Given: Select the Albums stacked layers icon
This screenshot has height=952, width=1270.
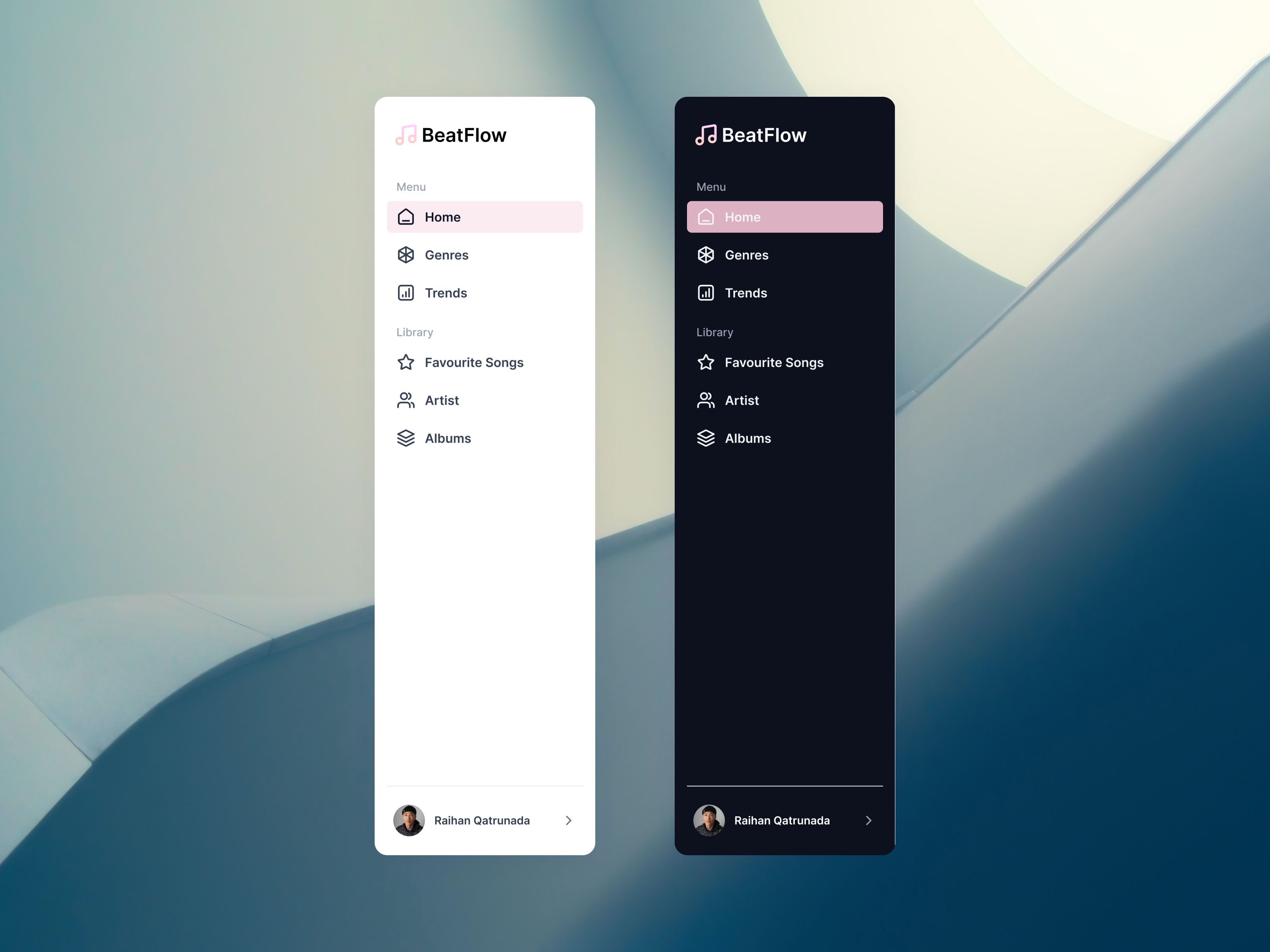Looking at the screenshot, I should point(406,437).
